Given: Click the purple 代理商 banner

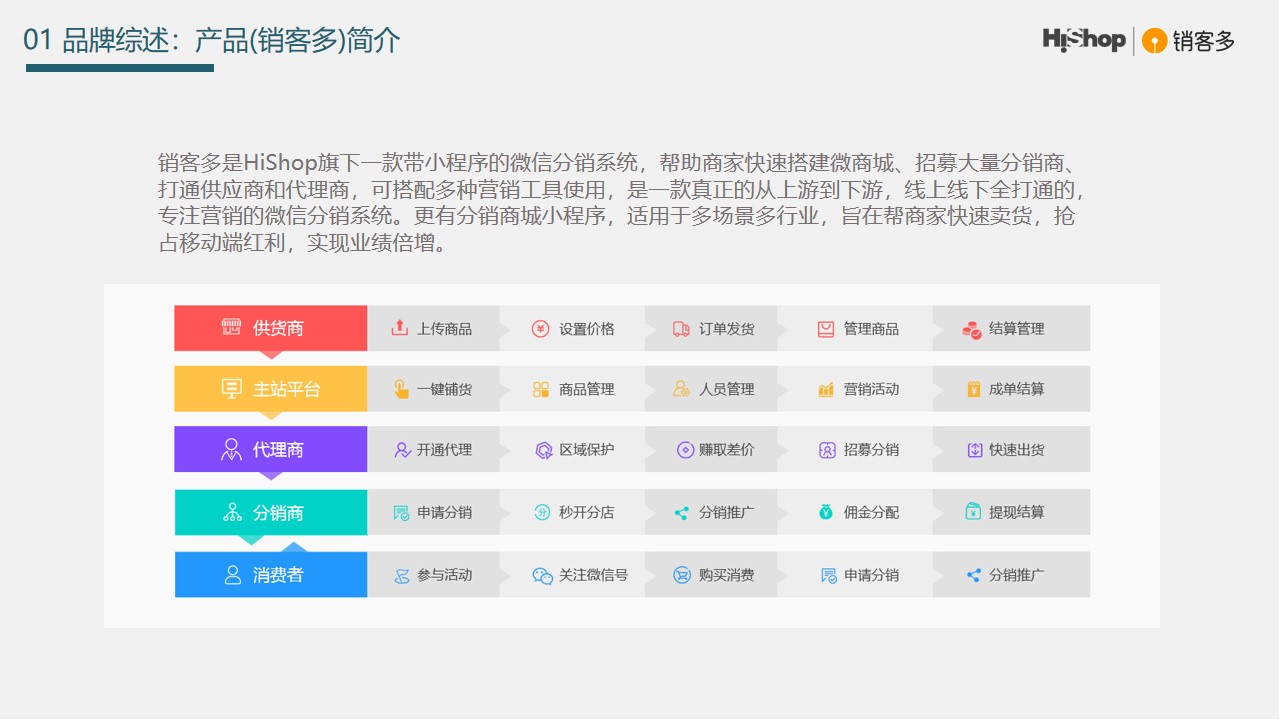Looking at the screenshot, I should (270, 449).
